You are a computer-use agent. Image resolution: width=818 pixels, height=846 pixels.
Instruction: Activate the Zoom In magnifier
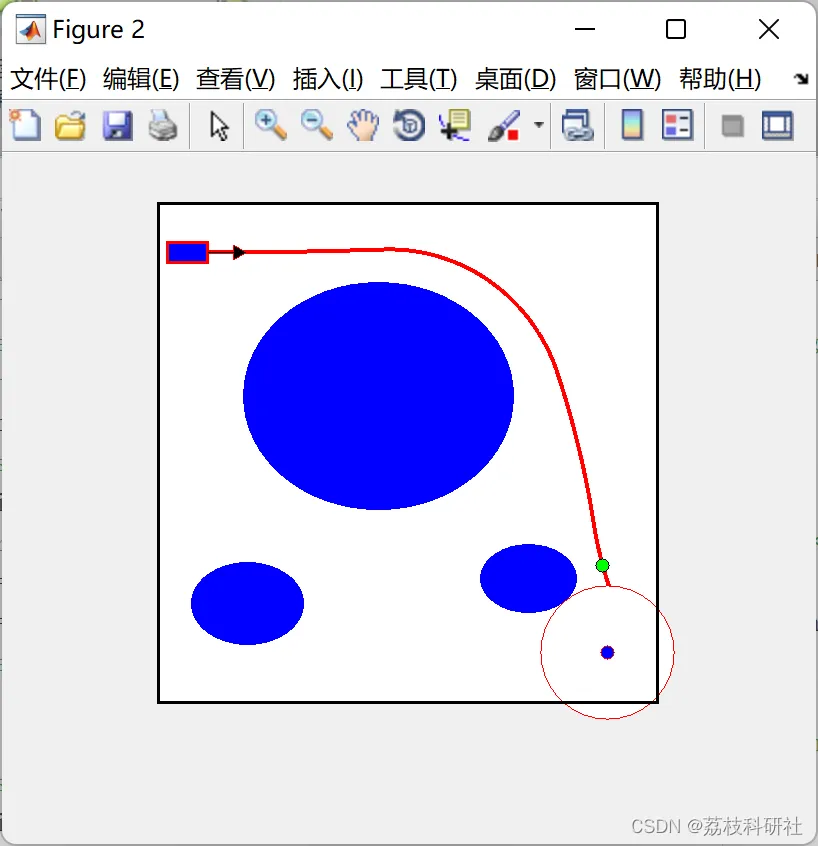[270, 125]
